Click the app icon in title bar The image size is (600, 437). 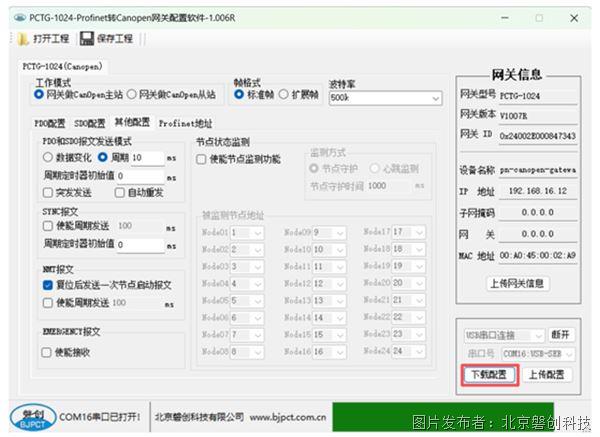point(20,18)
